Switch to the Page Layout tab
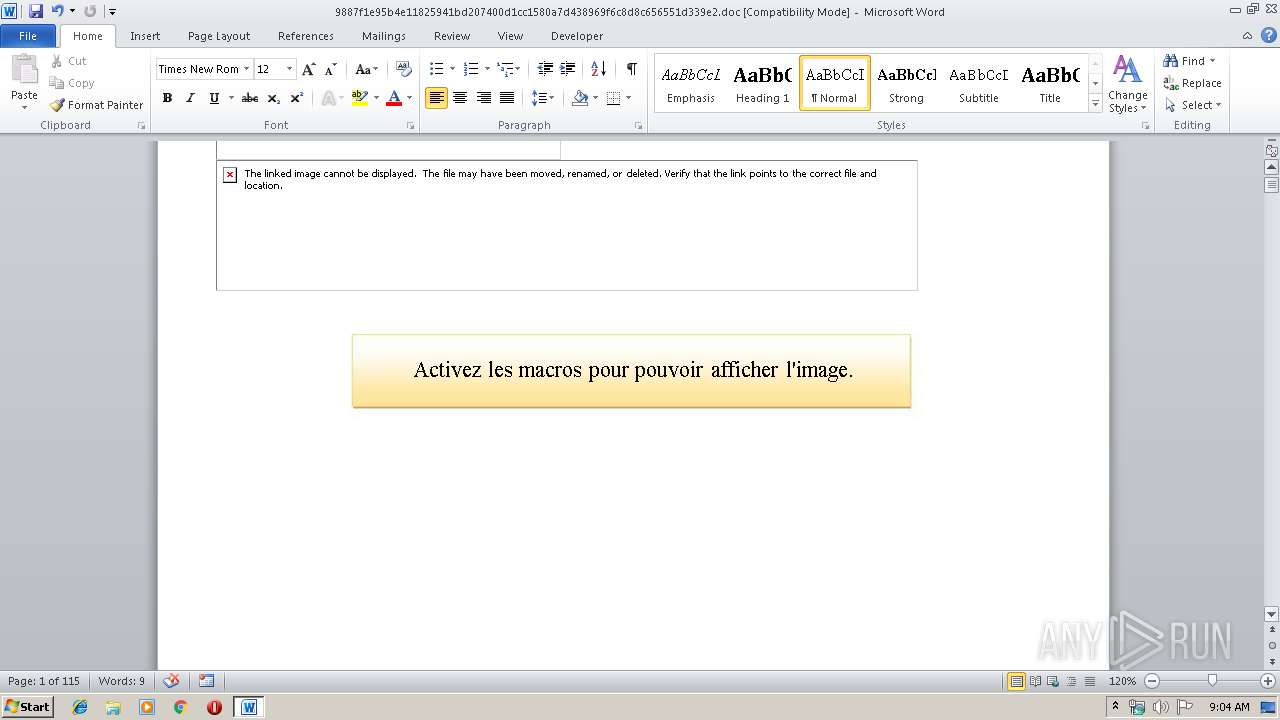This screenshot has height=720, width=1280. (219, 36)
